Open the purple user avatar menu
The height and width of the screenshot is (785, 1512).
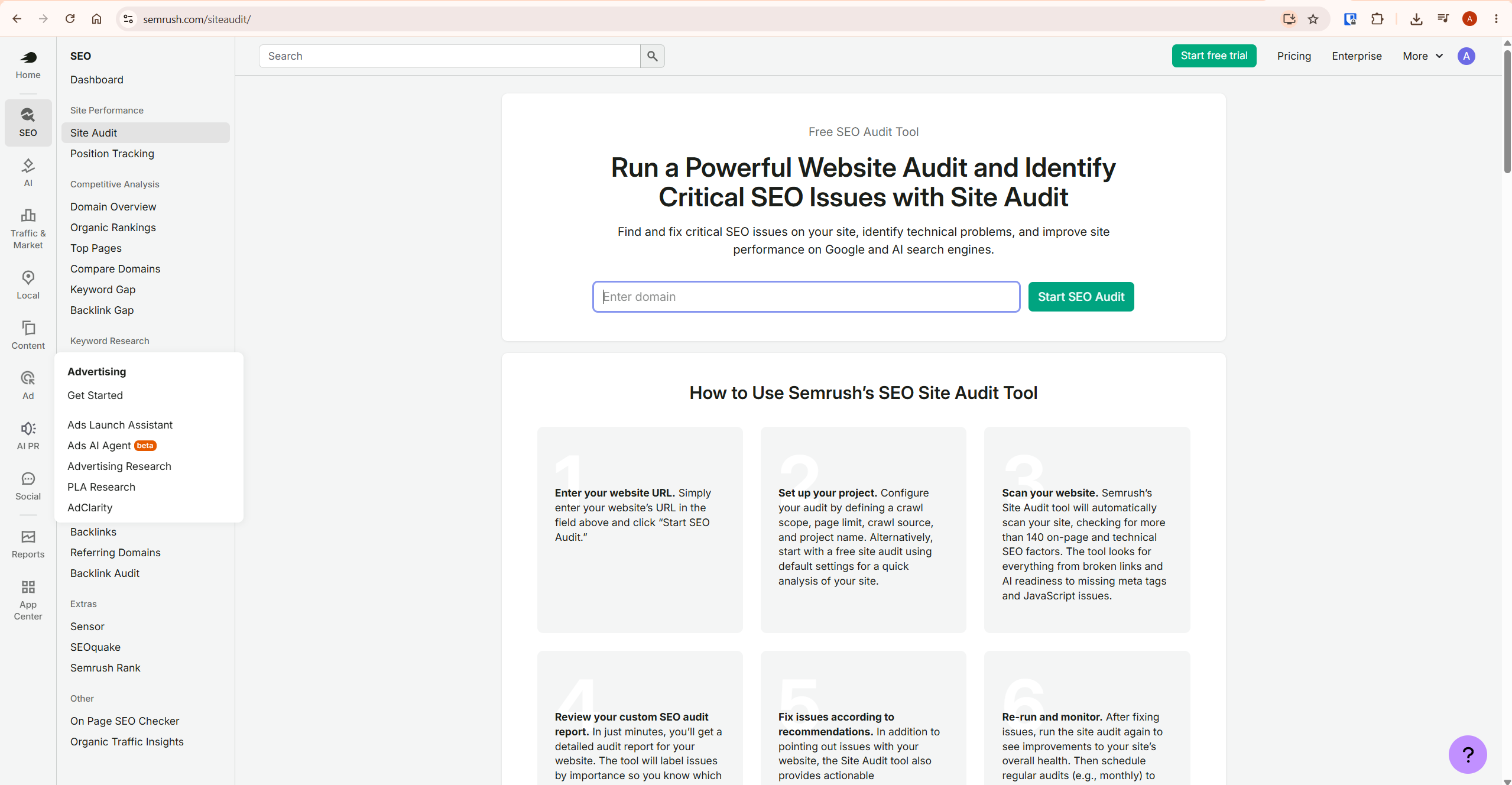[x=1466, y=56]
